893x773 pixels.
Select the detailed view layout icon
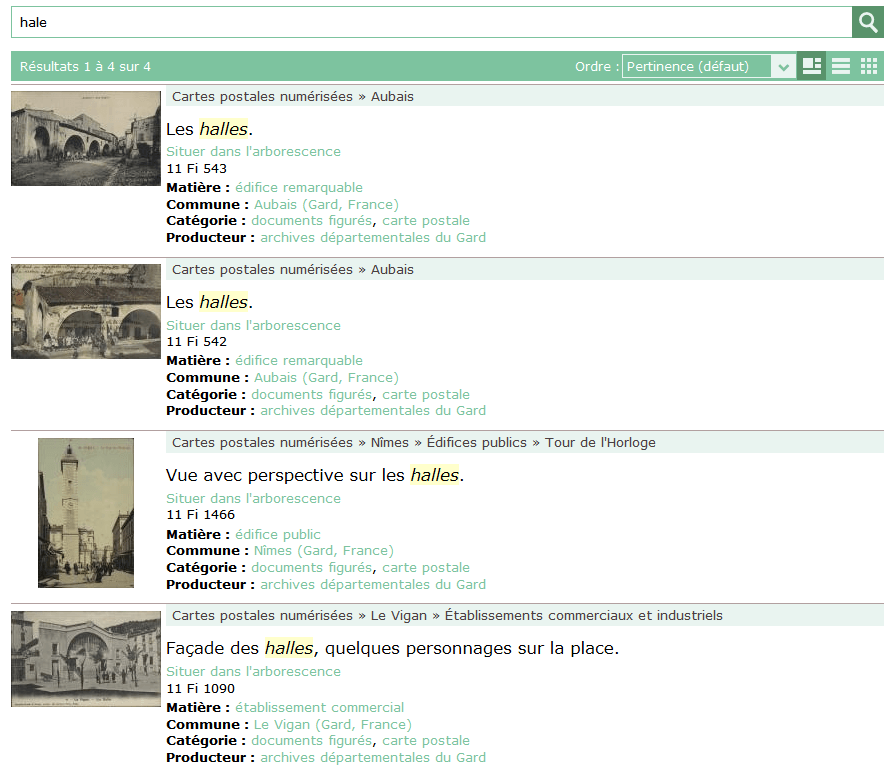812,66
